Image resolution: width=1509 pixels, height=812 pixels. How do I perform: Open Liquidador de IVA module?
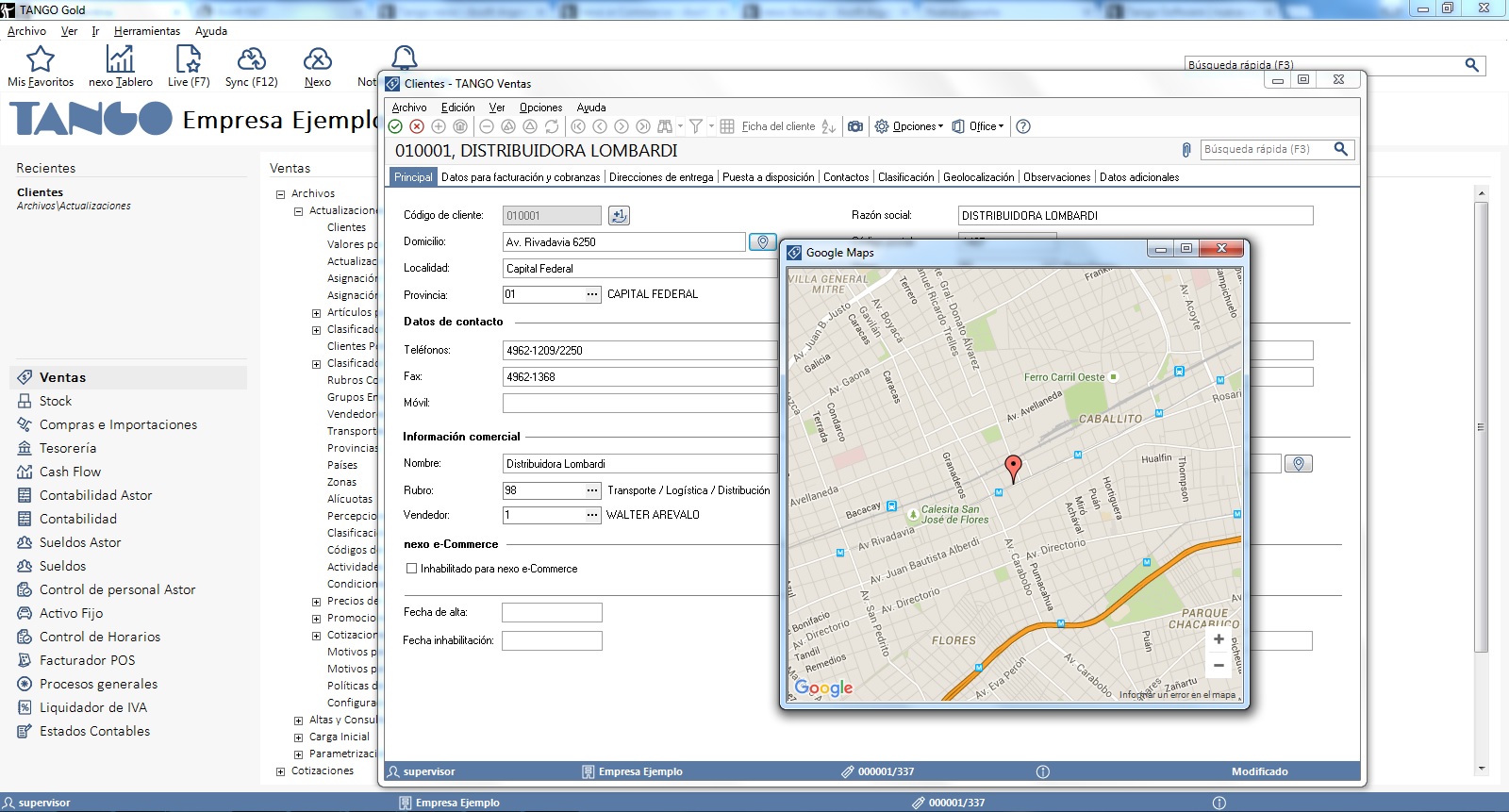click(x=92, y=707)
